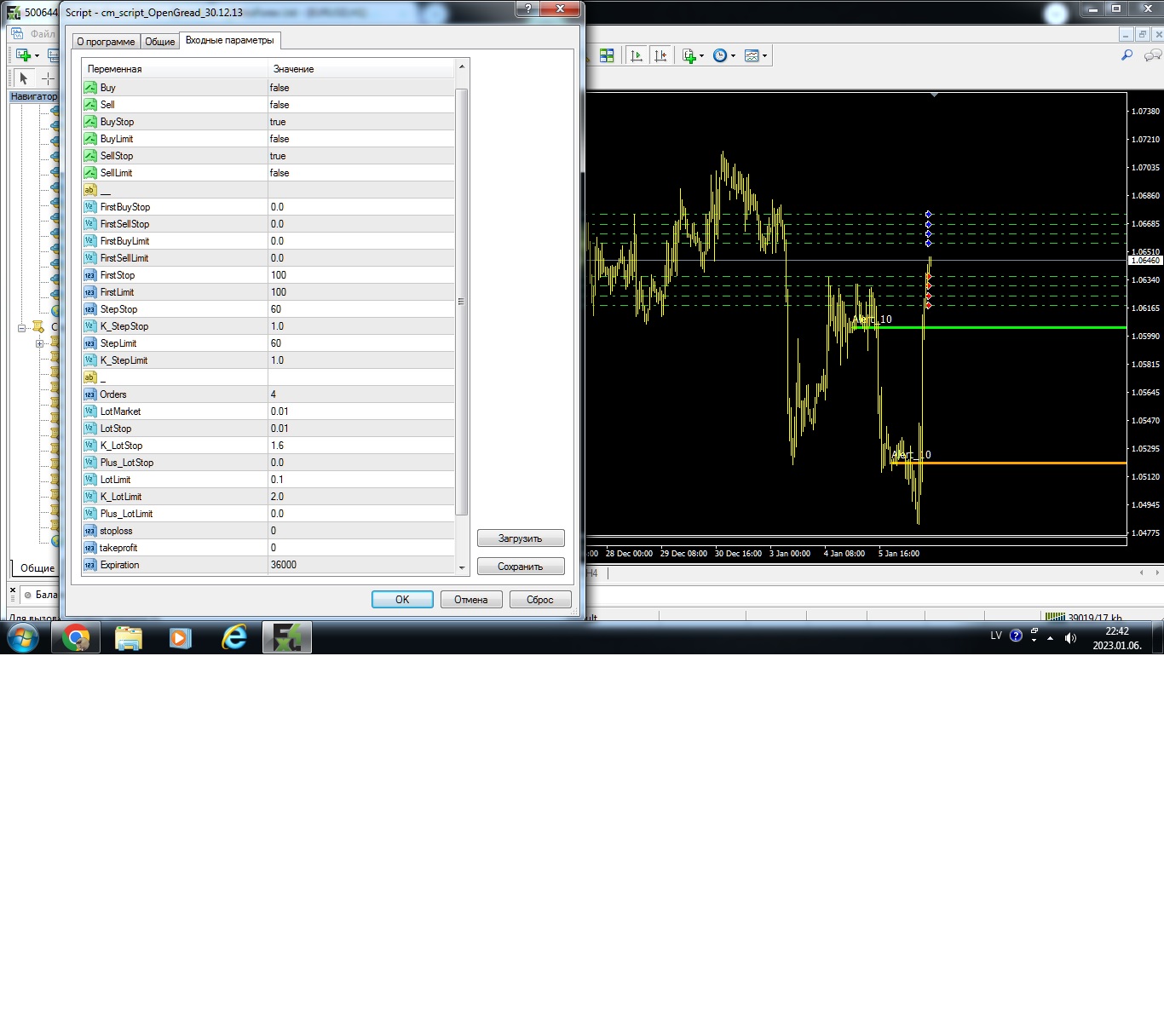Image resolution: width=1164 pixels, height=1036 pixels.
Task: Expand the nested plus node in Navigator
Action: tap(38, 344)
